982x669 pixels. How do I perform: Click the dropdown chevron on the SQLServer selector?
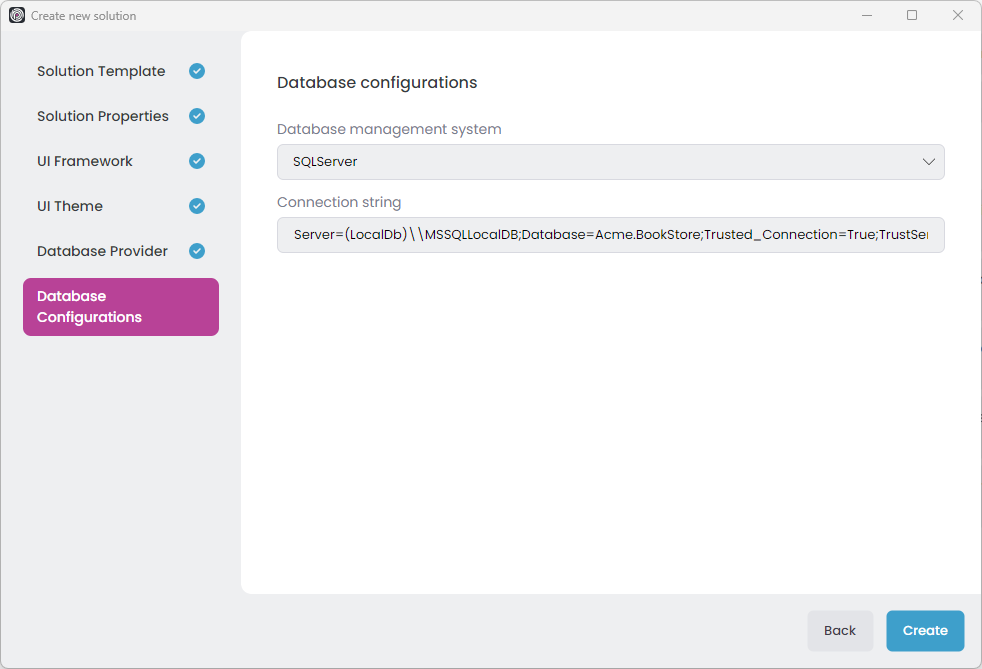(x=928, y=161)
